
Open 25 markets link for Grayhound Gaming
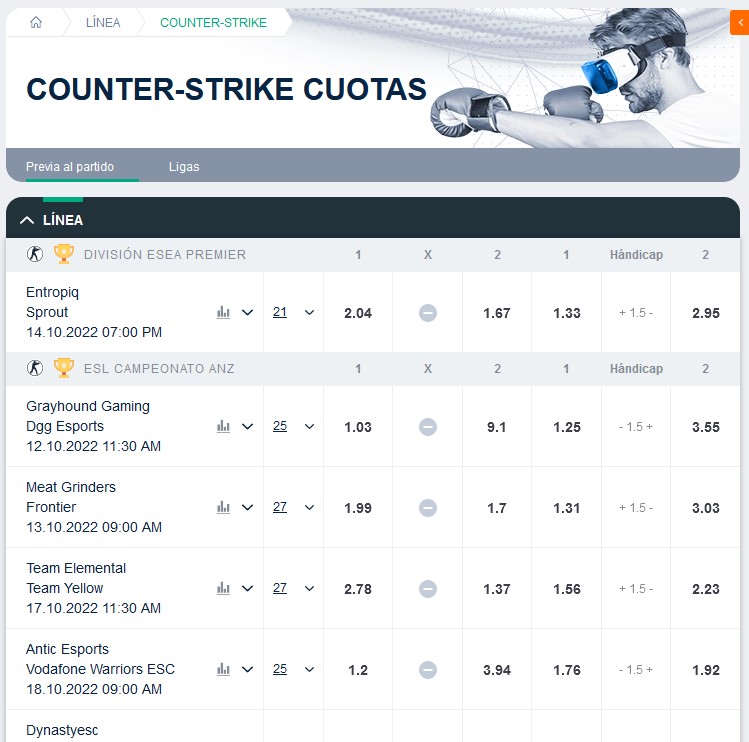point(280,426)
